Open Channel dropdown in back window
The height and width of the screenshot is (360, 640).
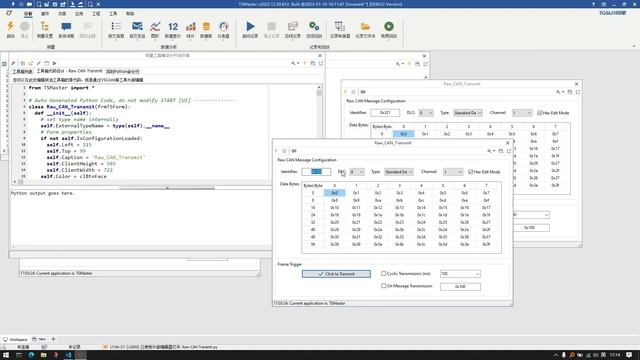click(522, 113)
